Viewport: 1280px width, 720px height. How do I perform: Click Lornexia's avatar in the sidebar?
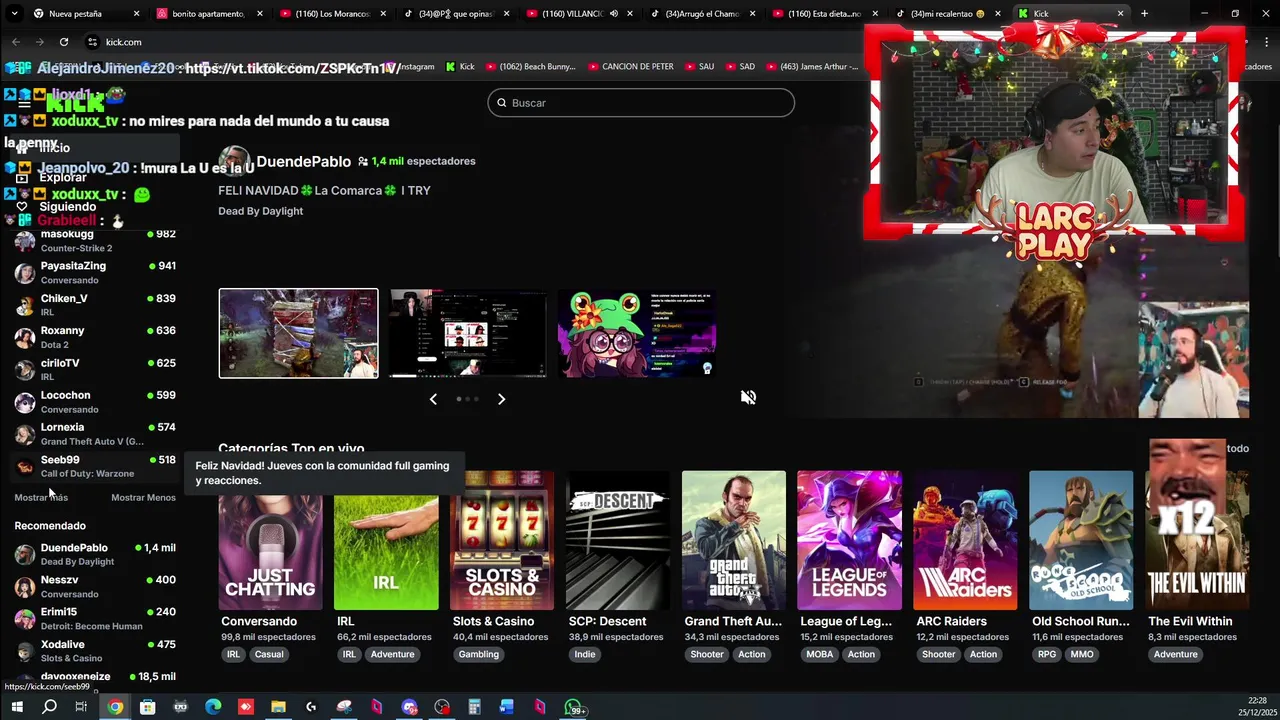tap(25, 434)
